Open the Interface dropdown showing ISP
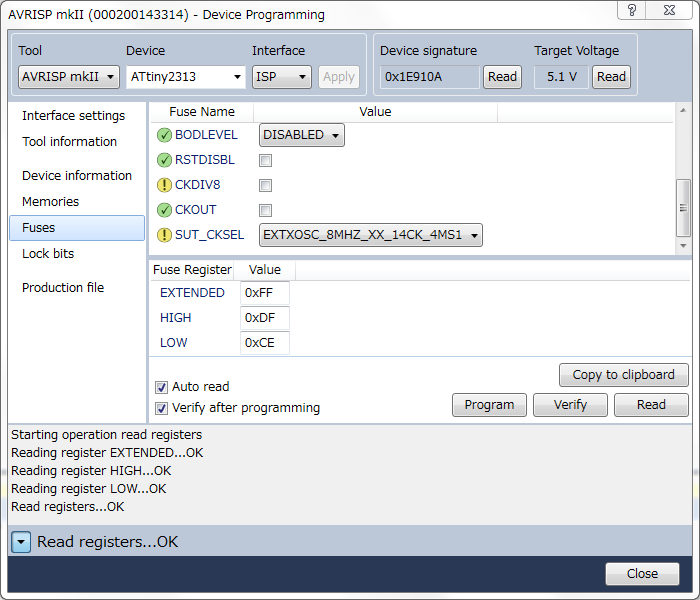 [x=282, y=77]
